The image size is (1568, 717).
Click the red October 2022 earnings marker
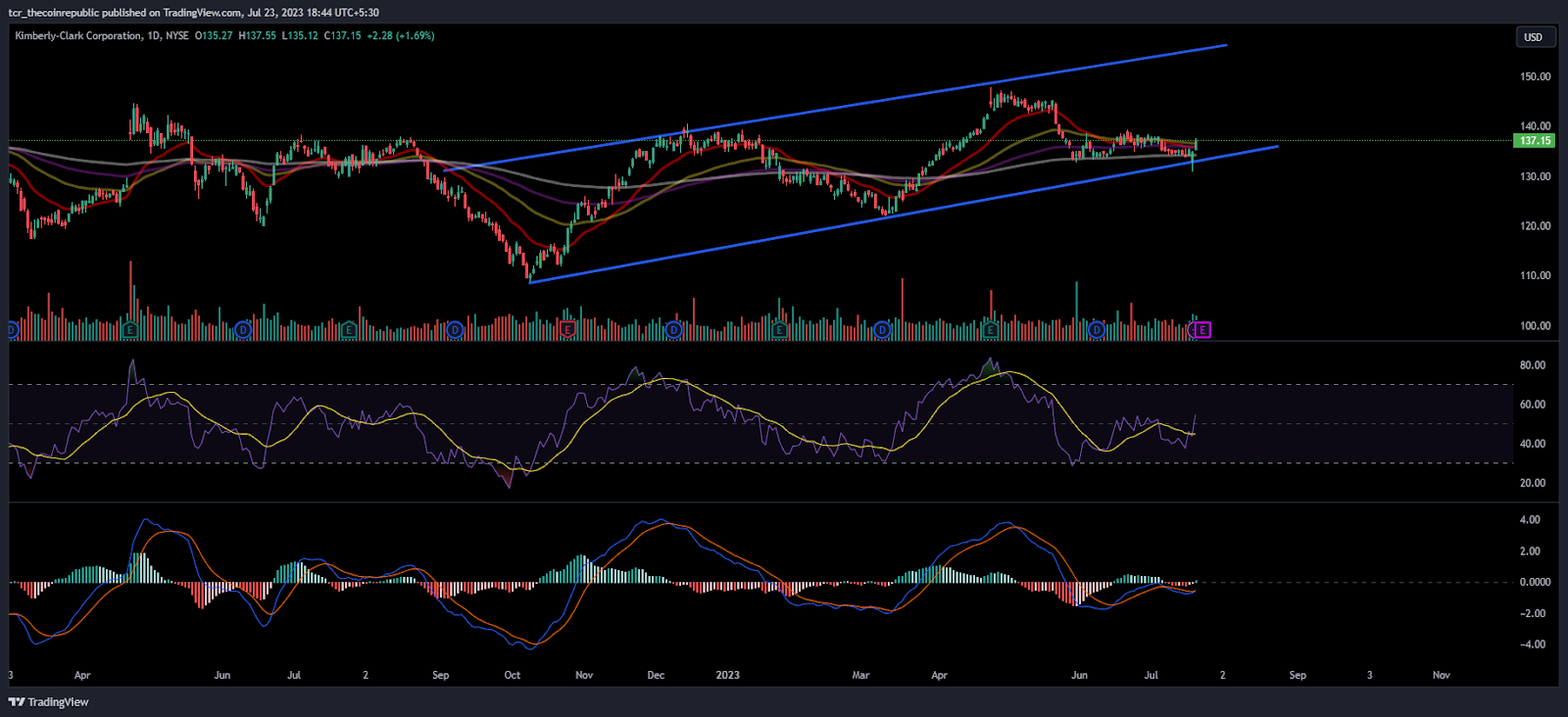[567, 330]
